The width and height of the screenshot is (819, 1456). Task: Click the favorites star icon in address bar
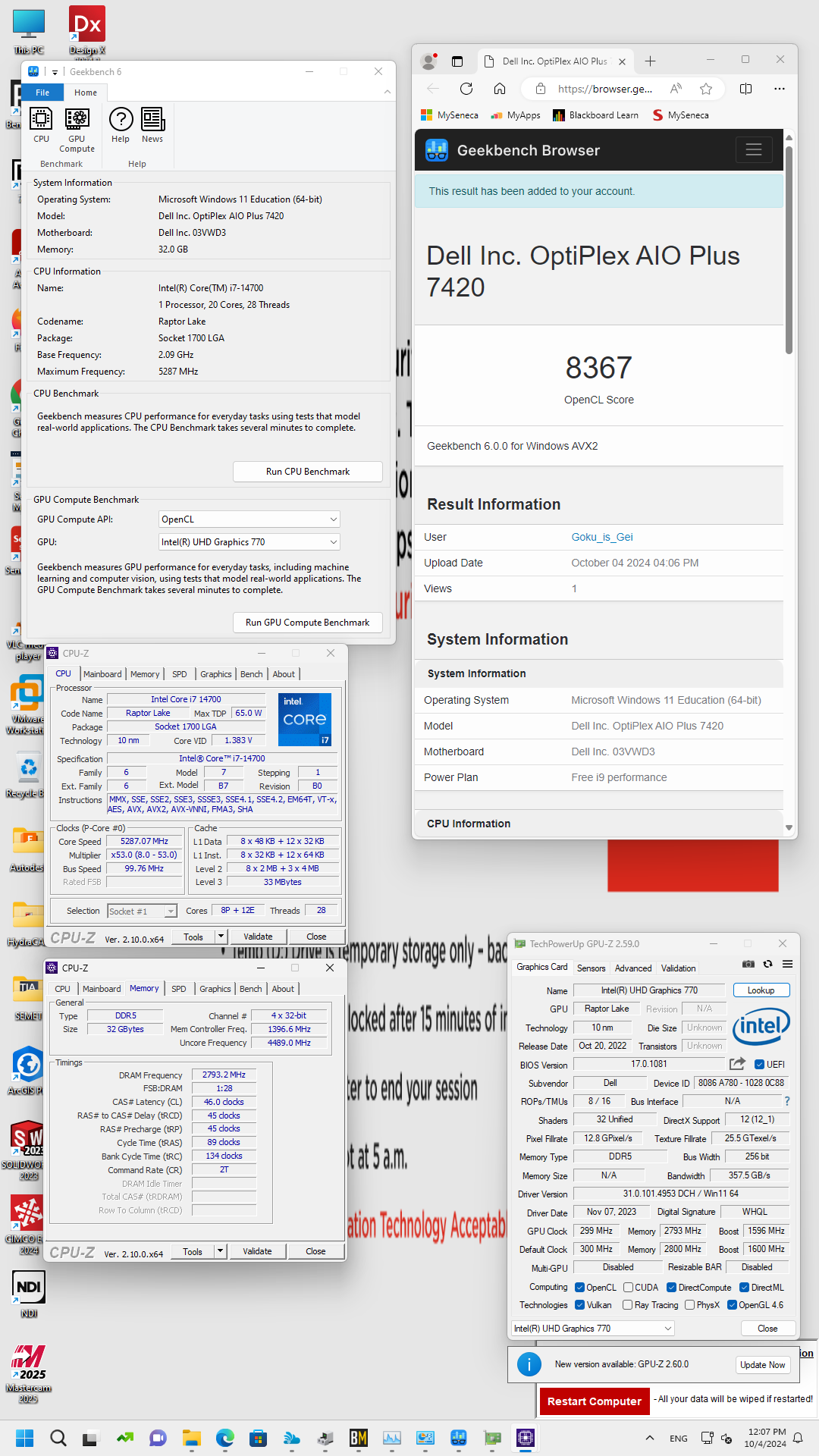[x=706, y=89]
